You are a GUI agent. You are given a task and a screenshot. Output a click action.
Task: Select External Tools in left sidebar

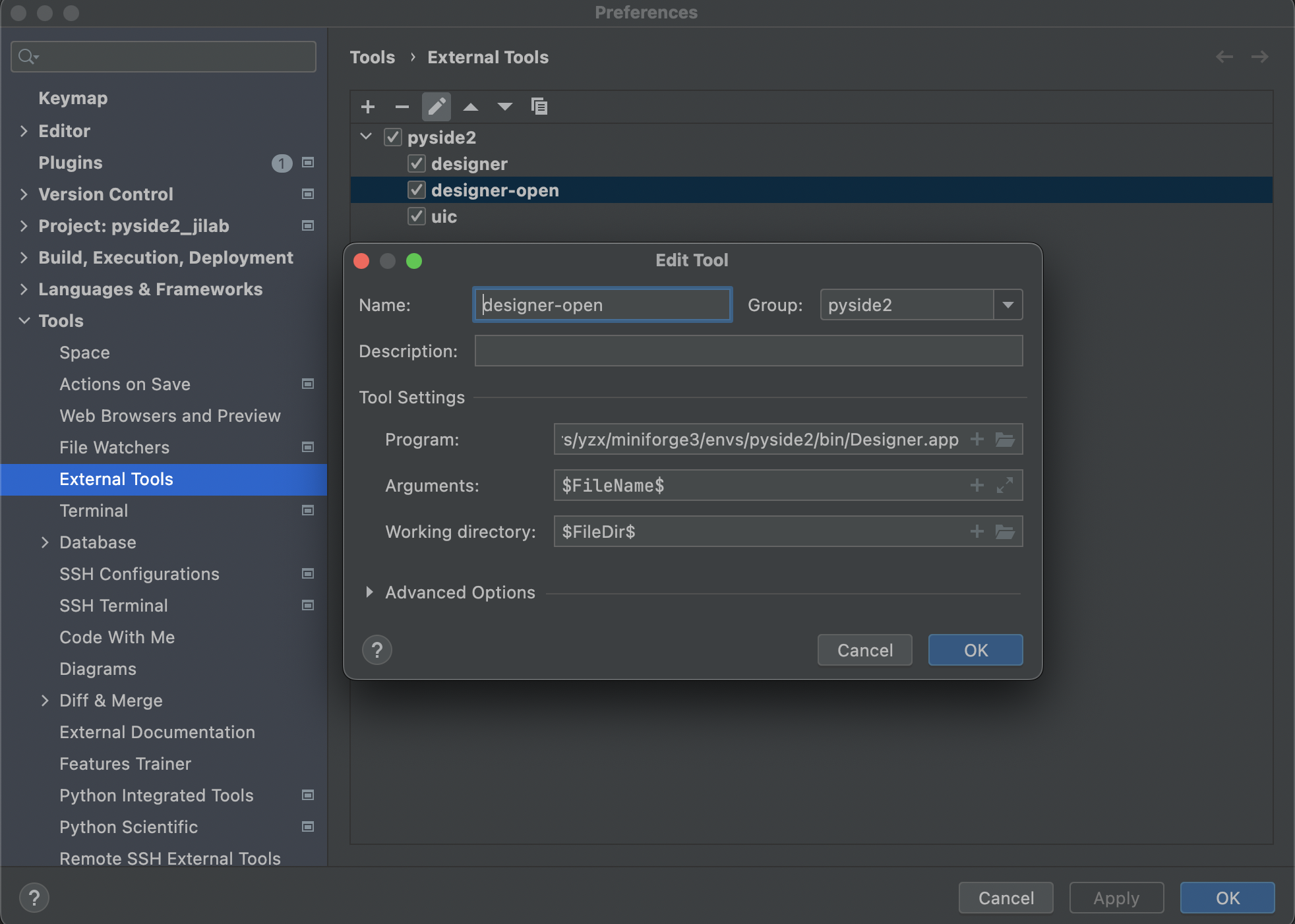coord(116,478)
